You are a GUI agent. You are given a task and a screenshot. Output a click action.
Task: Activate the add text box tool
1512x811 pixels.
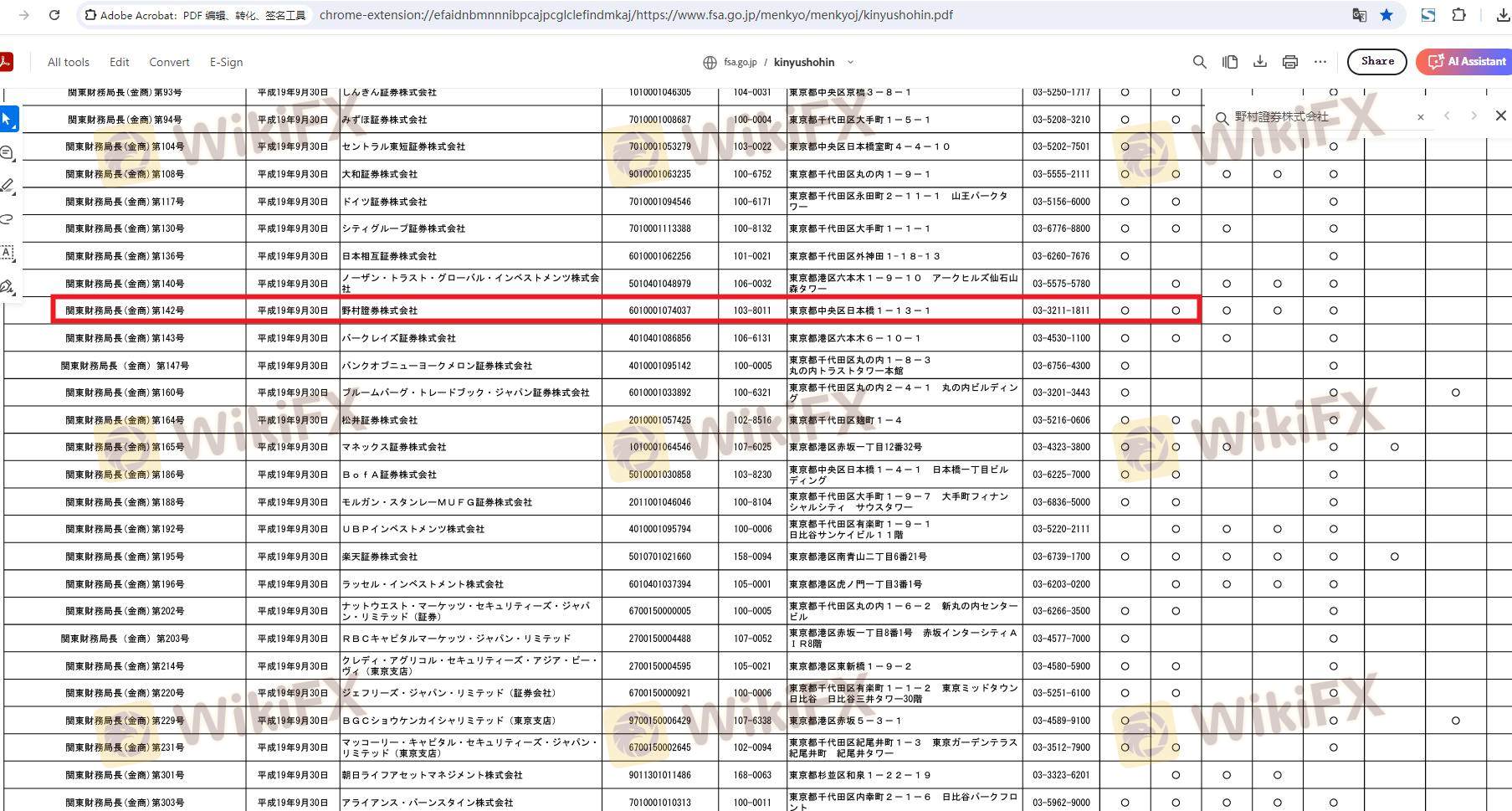8,252
